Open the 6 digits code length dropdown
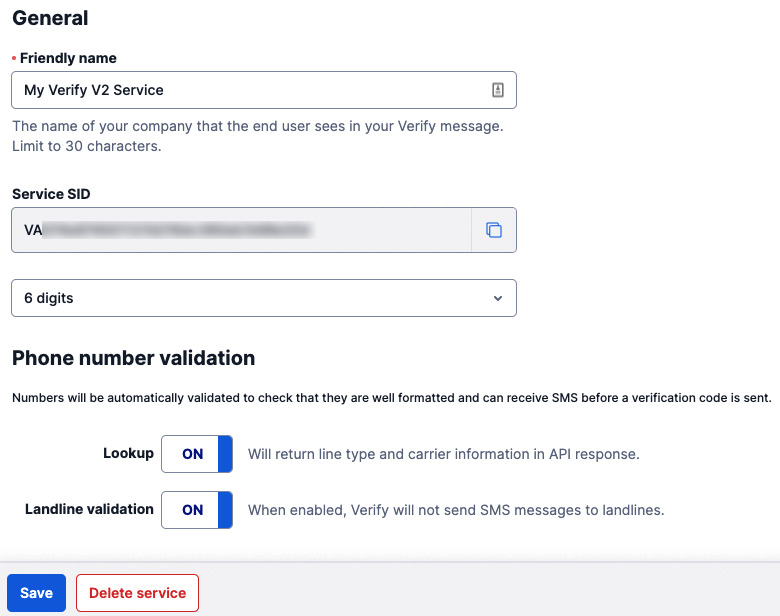The width and height of the screenshot is (780, 616). tap(264, 298)
